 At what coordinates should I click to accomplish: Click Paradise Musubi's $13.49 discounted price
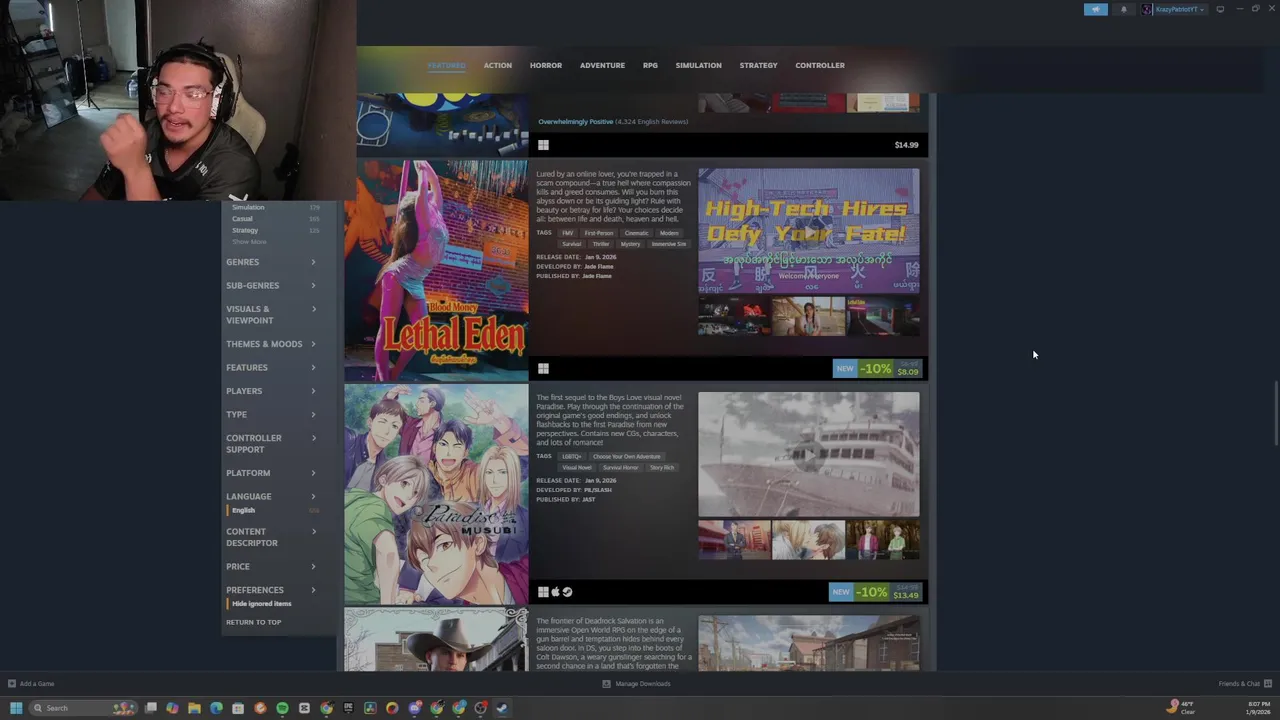(906, 596)
